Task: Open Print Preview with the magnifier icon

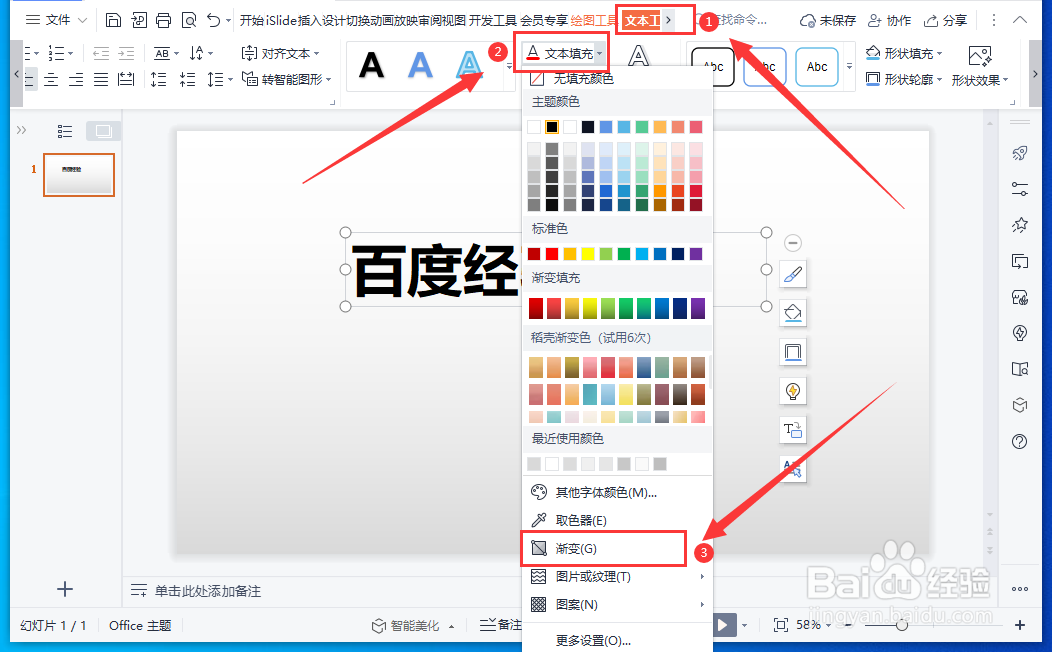Action: tap(189, 20)
